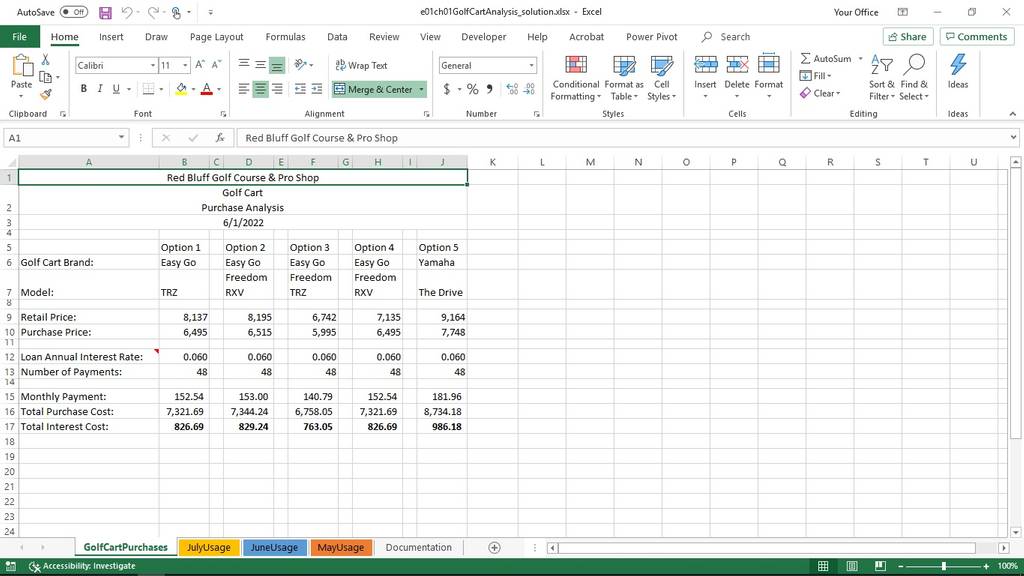Click the Cut scissors icon
1024x576 pixels.
(45, 59)
